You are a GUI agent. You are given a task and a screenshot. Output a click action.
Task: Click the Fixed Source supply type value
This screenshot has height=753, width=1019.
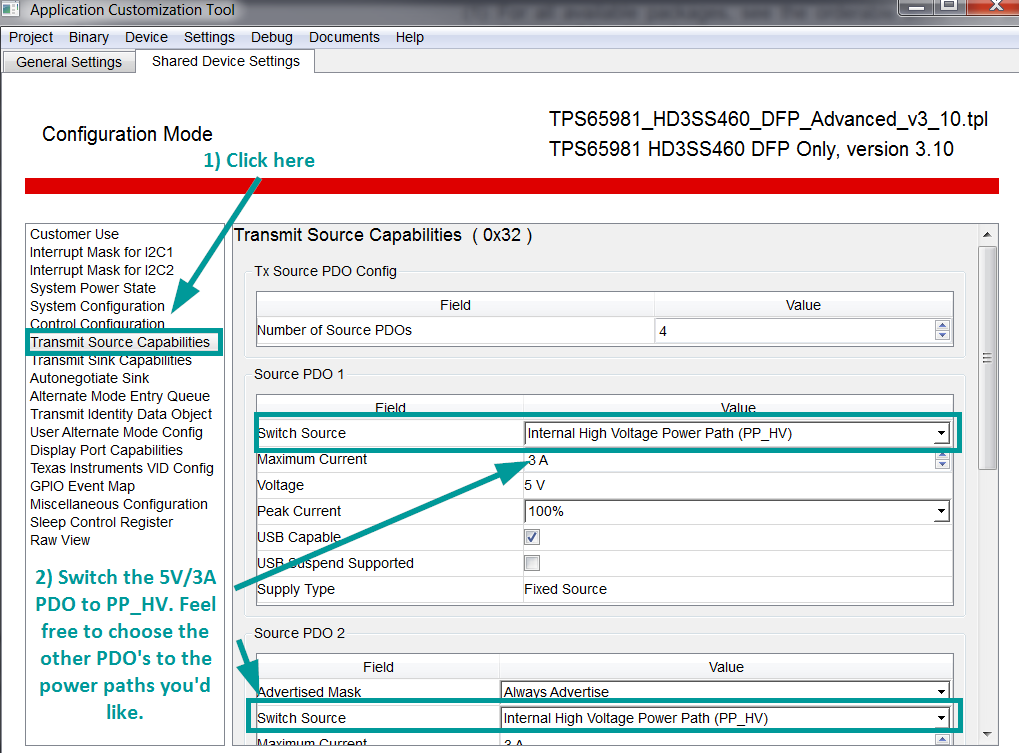(565, 589)
